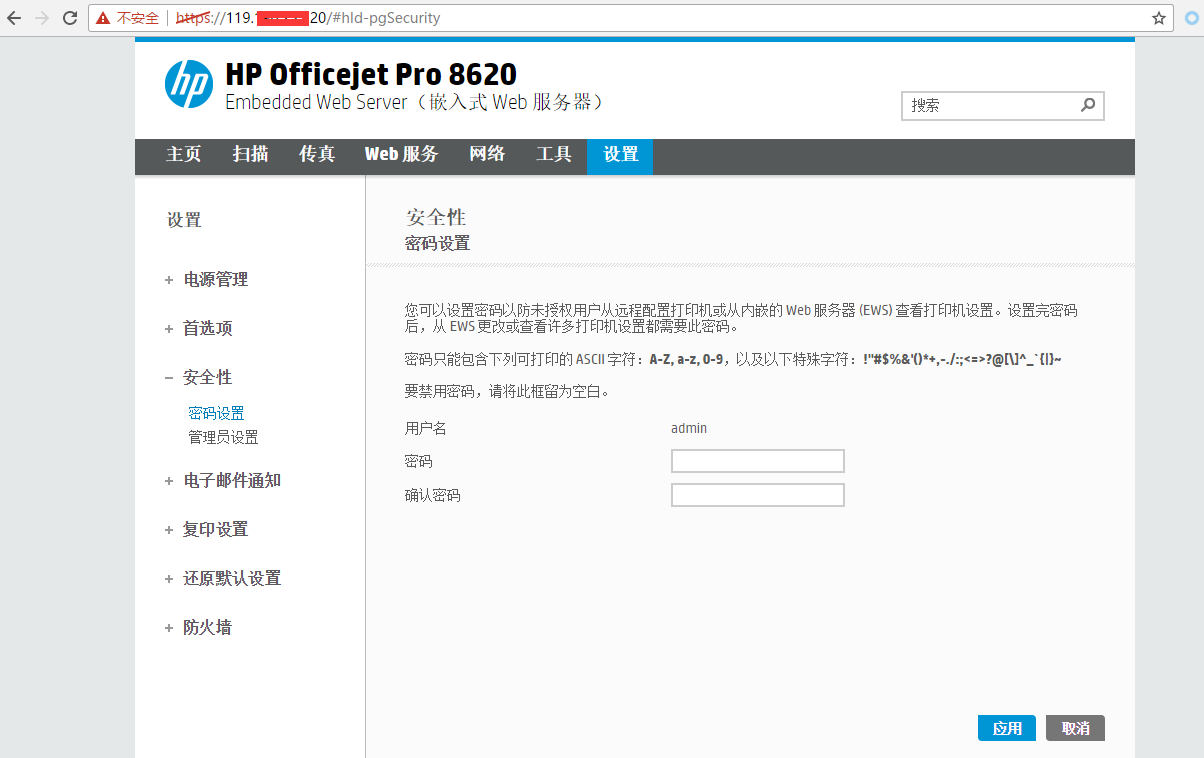Open the 工具 tab
The width and height of the screenshot is (1204, 758).
554,154
